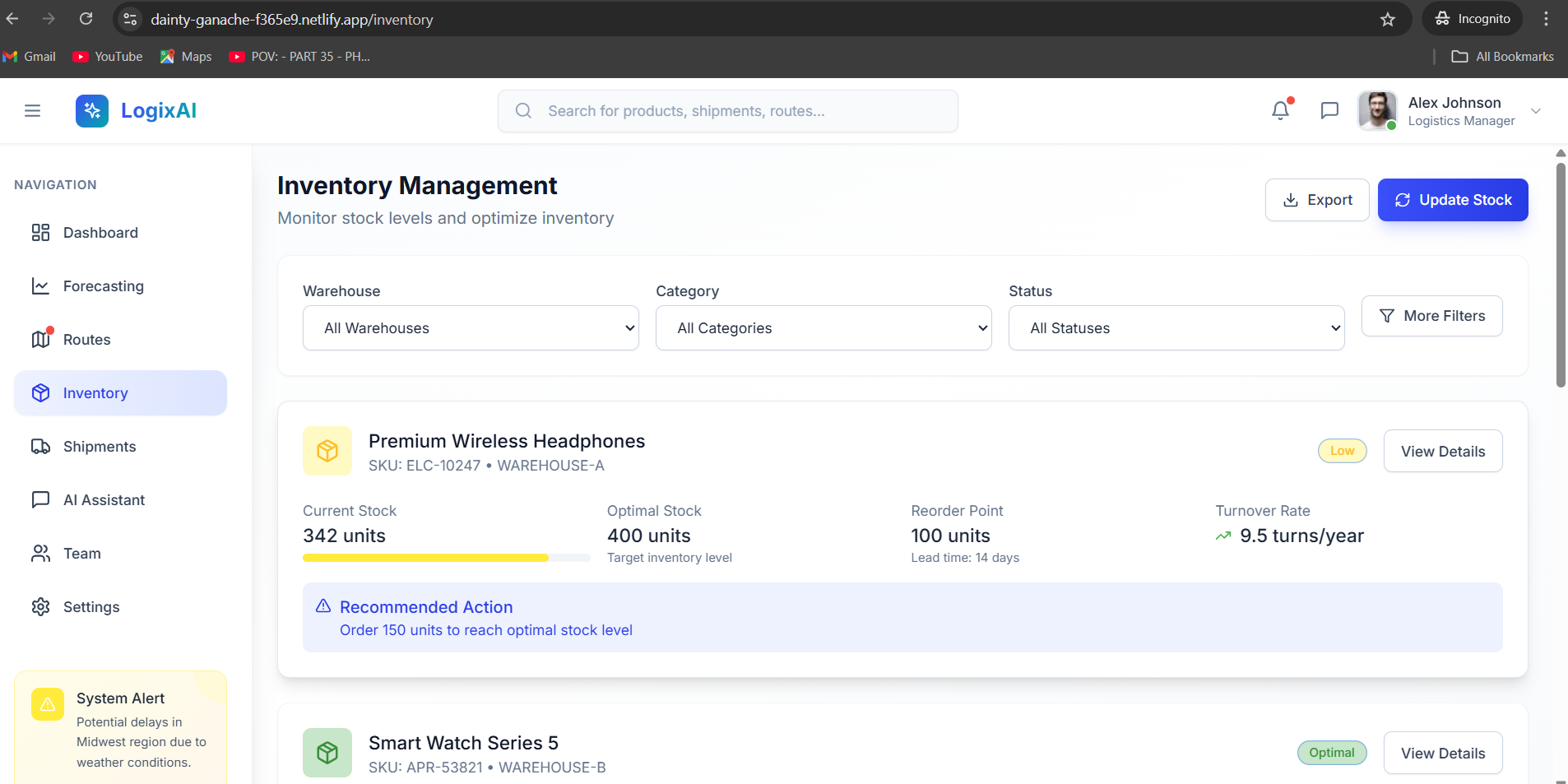Open the Shipments section

click(x=120, y=447)
